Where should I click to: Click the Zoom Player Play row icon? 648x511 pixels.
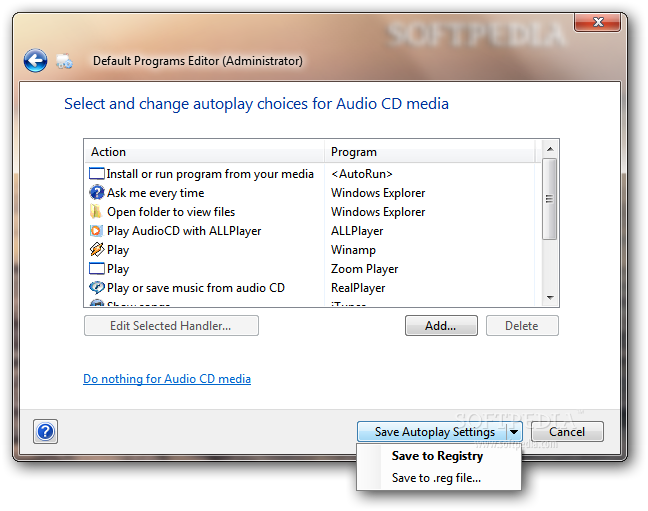click(97, 269)
